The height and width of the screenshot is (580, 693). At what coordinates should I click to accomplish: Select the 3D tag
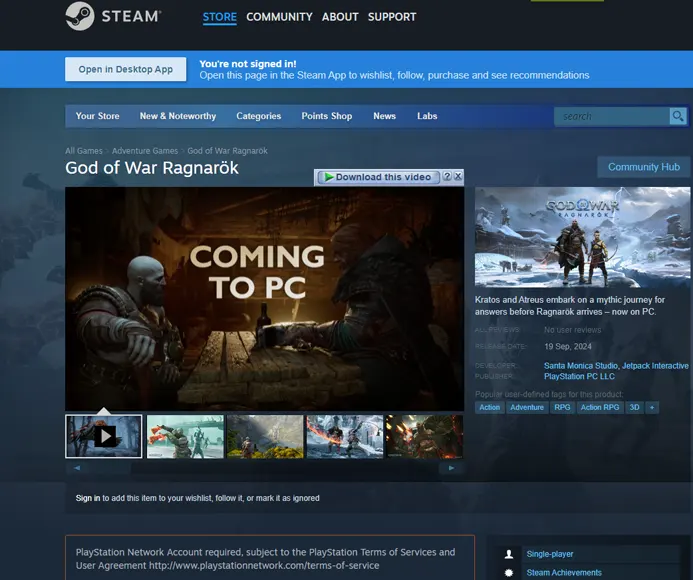click(634, 407)
